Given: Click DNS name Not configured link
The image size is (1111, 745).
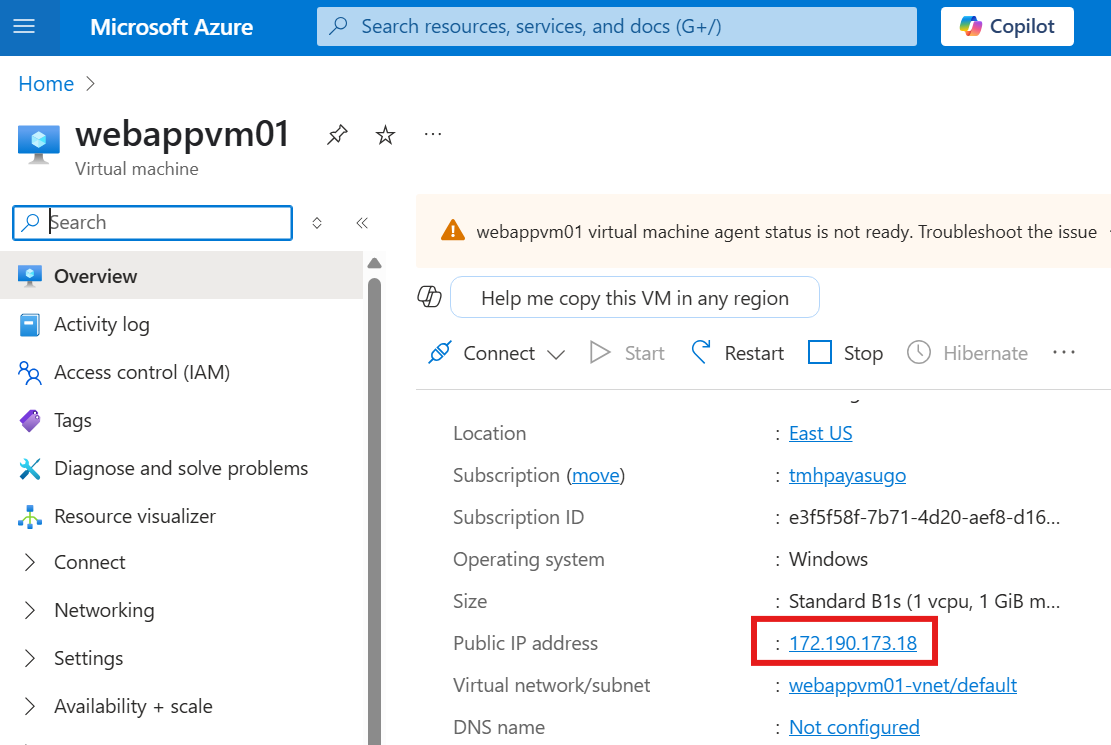Looking at the screenshot, I should 854,727.
